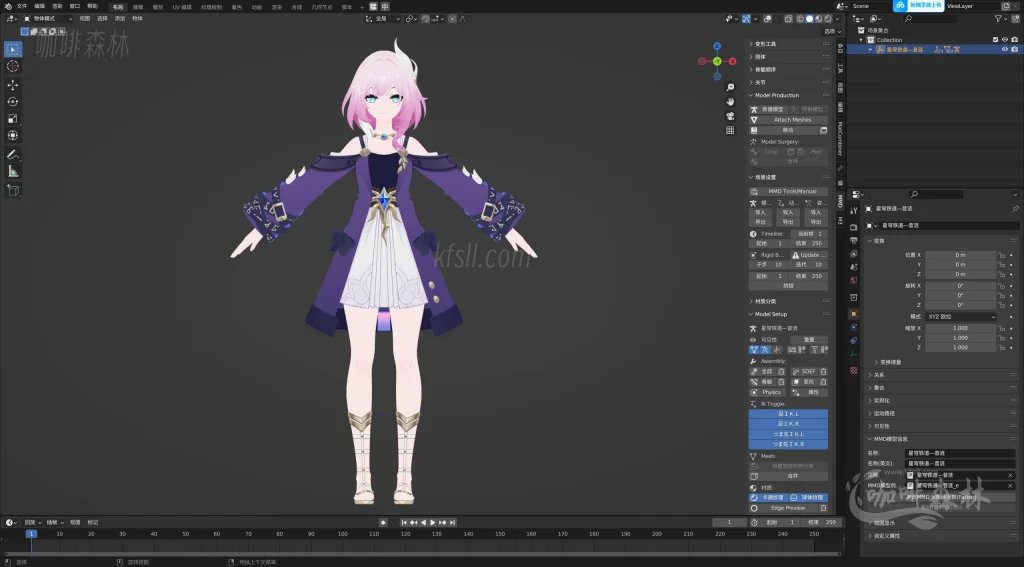
Task: Click the Blender logo icon
Action: click(x=7, y=6)
